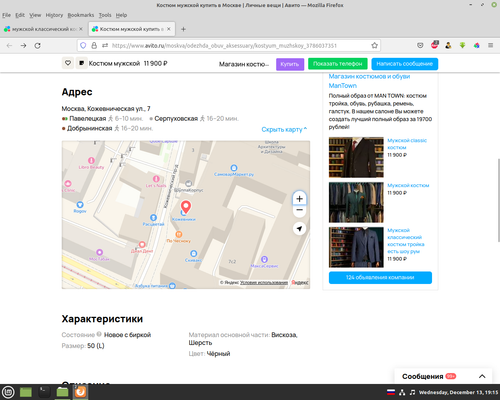Open the file manager in taskbar
The image size is (500, 400).
tap(62, 392)
